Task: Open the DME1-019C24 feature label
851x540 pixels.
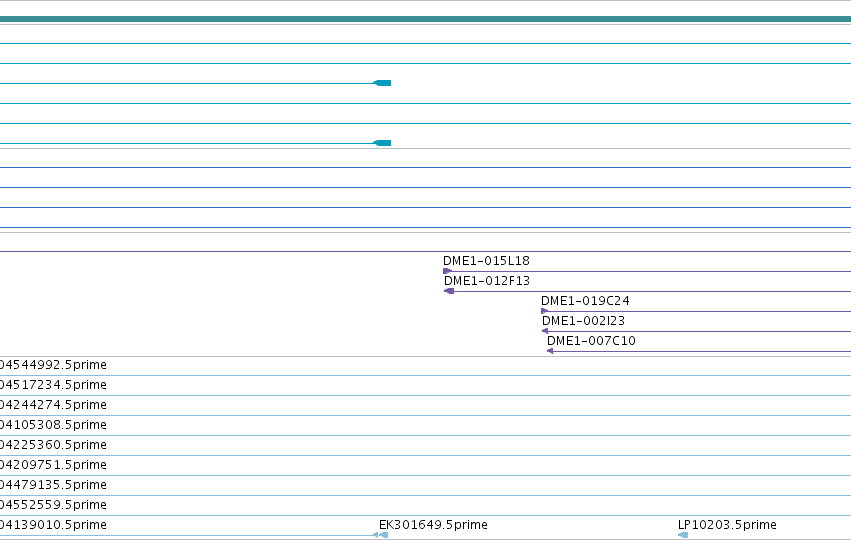Action: pos(585,301)
